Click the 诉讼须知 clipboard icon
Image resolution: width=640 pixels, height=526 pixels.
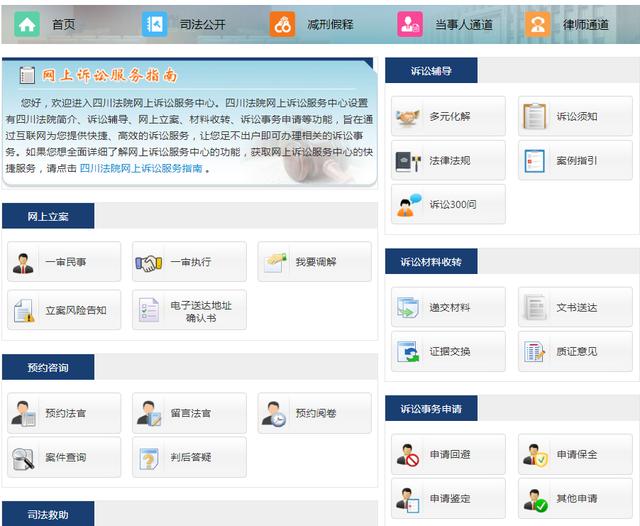point(535,116)
